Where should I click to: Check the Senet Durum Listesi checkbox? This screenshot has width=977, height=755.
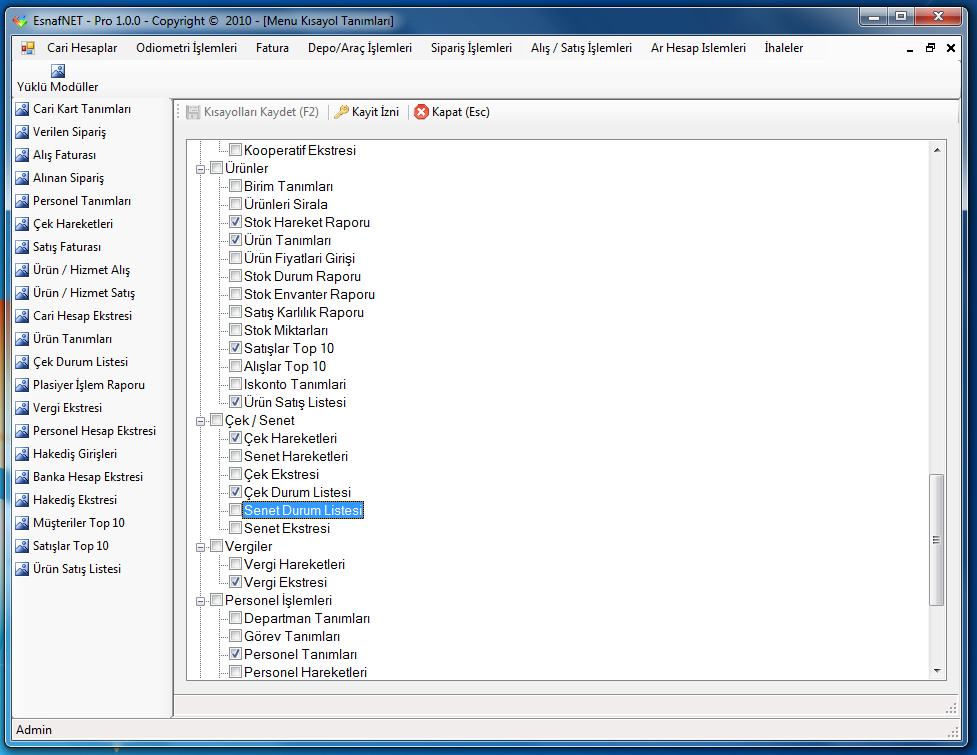click(x=236, y=510)
